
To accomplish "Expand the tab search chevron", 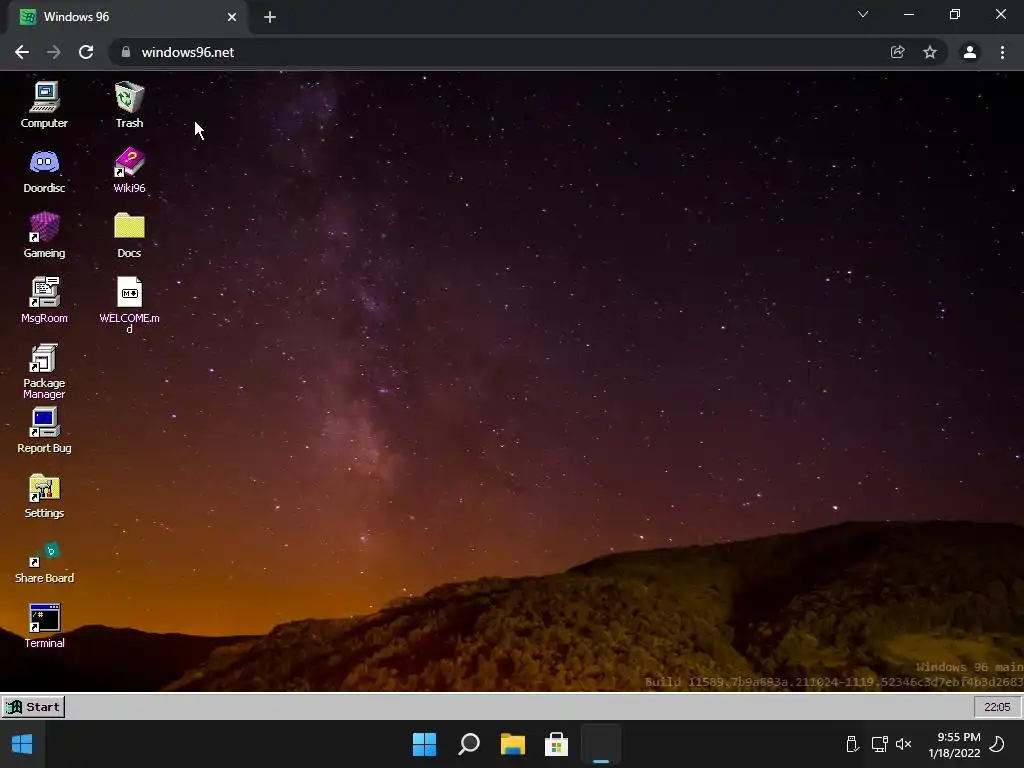I will [863, 14].
